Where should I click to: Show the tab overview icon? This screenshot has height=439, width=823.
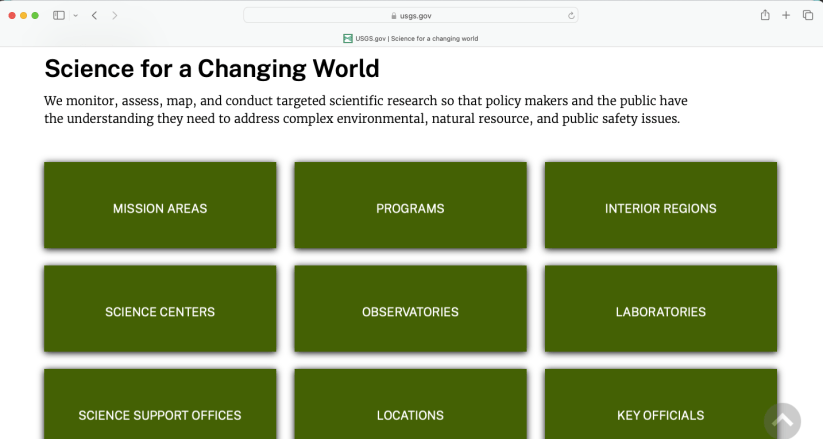coord(807,16)
